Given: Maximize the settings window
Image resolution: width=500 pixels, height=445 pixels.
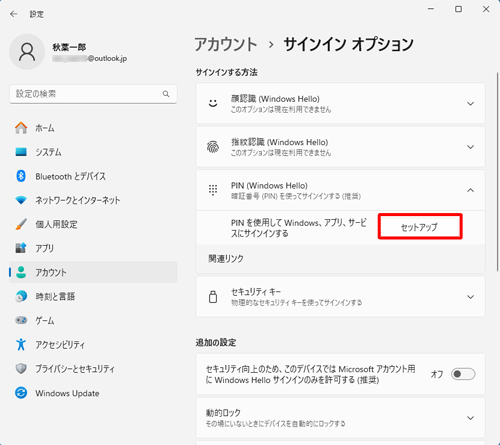Looking at the screenshot, I should pyautogui.click(x=459, y=9).
